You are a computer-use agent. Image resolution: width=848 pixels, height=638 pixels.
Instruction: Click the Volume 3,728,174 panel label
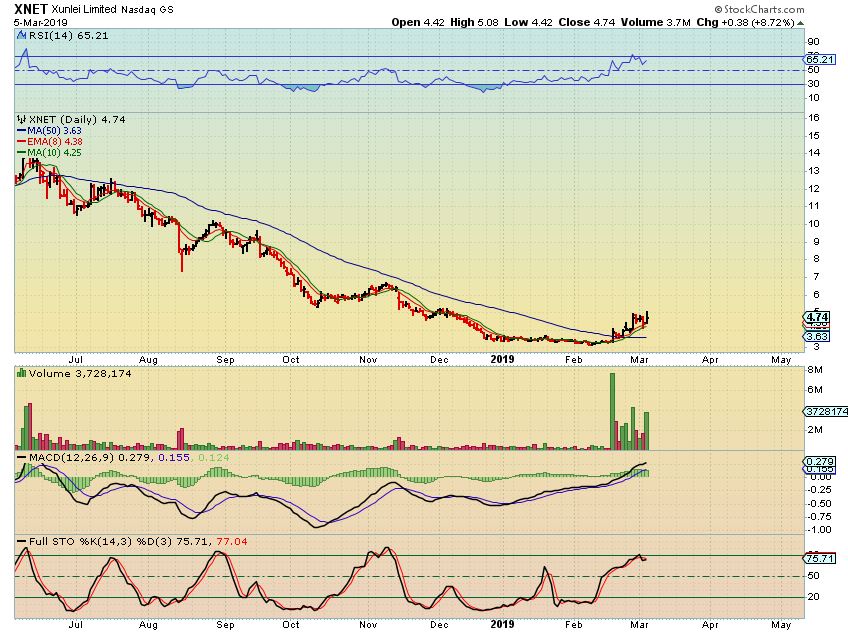coord(80,374)
